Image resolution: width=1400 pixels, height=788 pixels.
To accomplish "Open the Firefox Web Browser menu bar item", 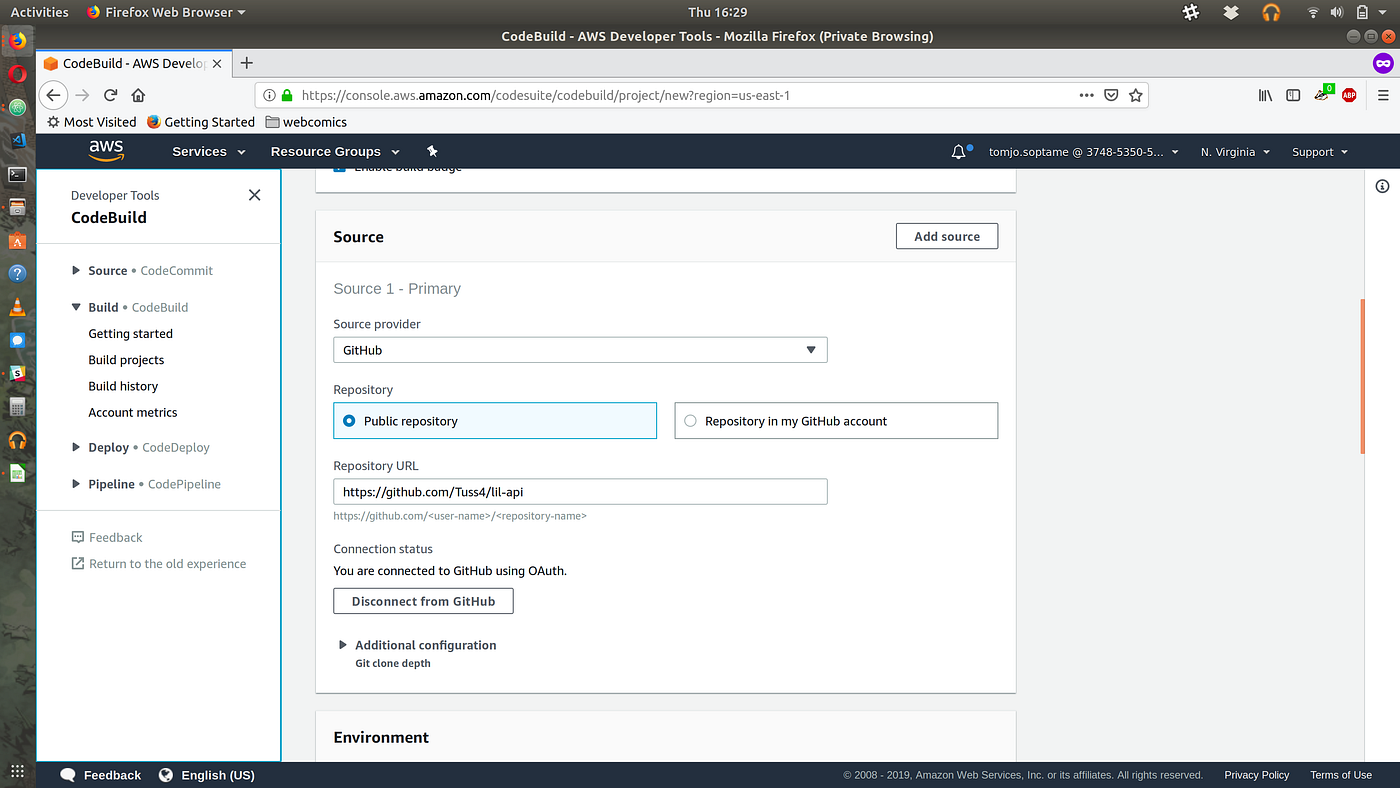I will [165, 12].
